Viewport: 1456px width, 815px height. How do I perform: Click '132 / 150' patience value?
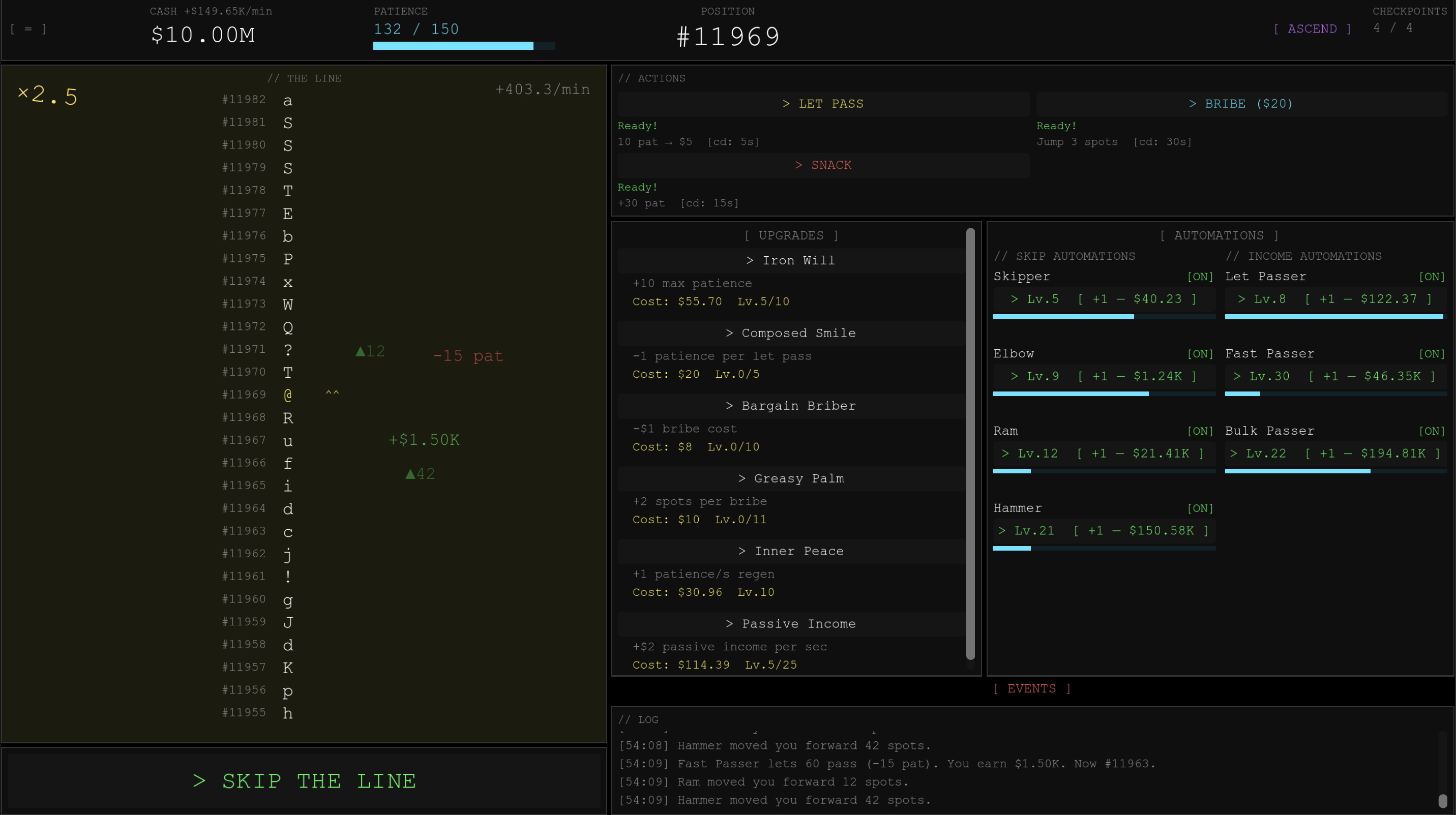click(416, 29)
